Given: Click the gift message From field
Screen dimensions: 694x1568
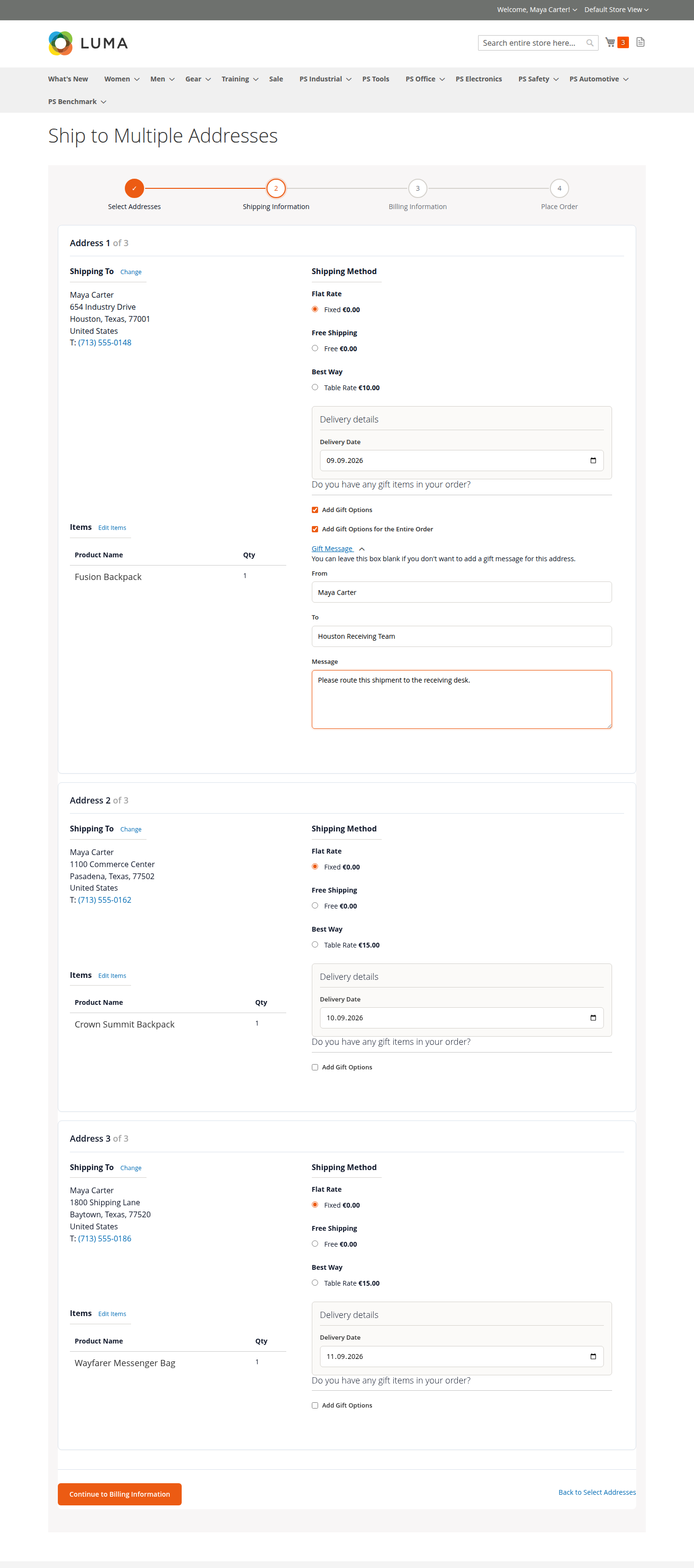Looking at the screenshot, I should [x=461, y=592].
